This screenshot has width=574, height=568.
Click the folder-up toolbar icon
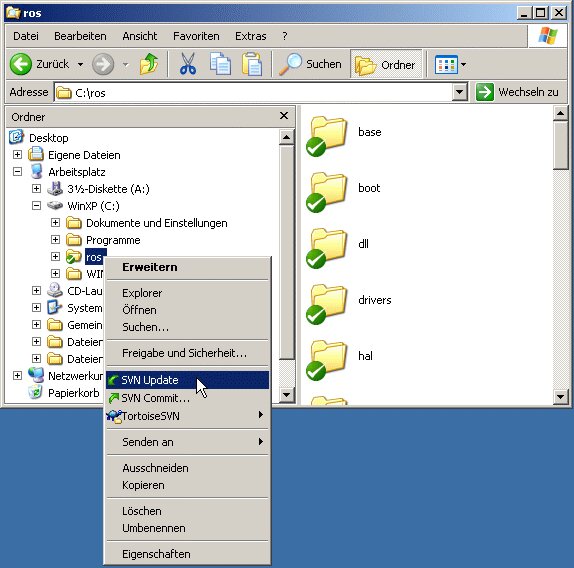pyautogui.click(x=149, y=64)
